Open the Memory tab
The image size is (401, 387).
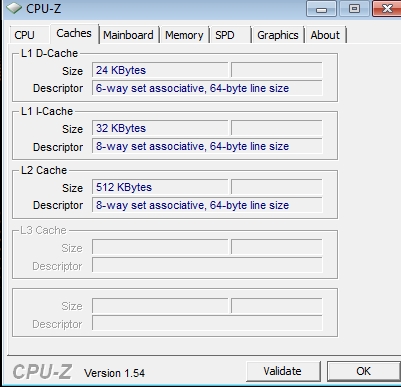click(x=184, y=35)
